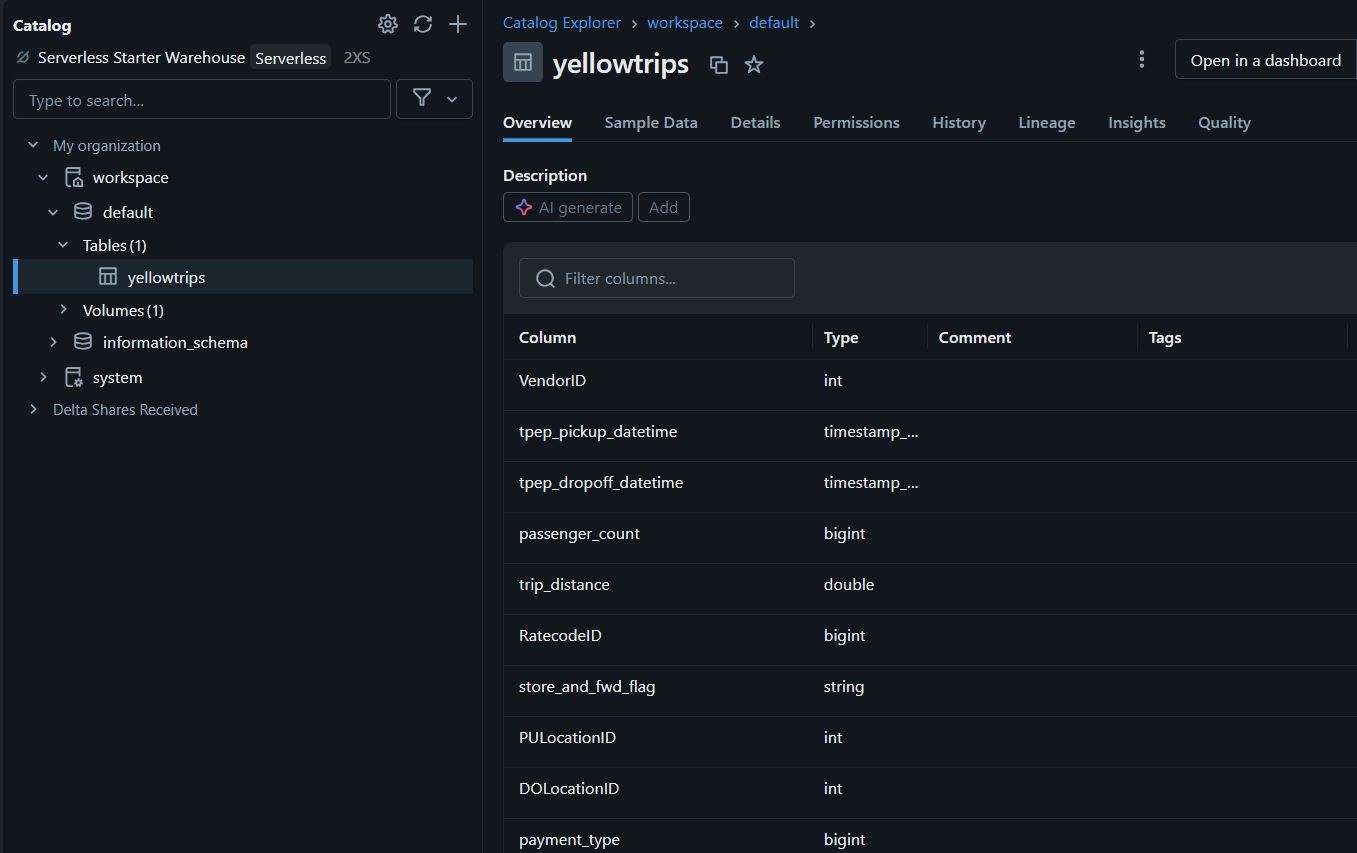Focus the Filter columns field

coord(657,278)
